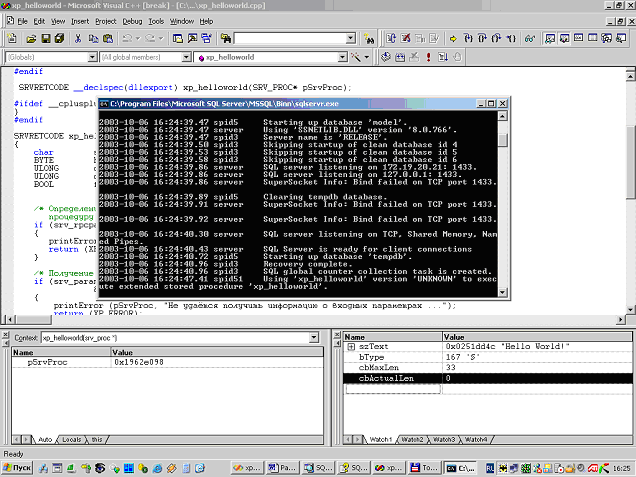
Task: Open the Debug menu
Action: pos(132,21)
